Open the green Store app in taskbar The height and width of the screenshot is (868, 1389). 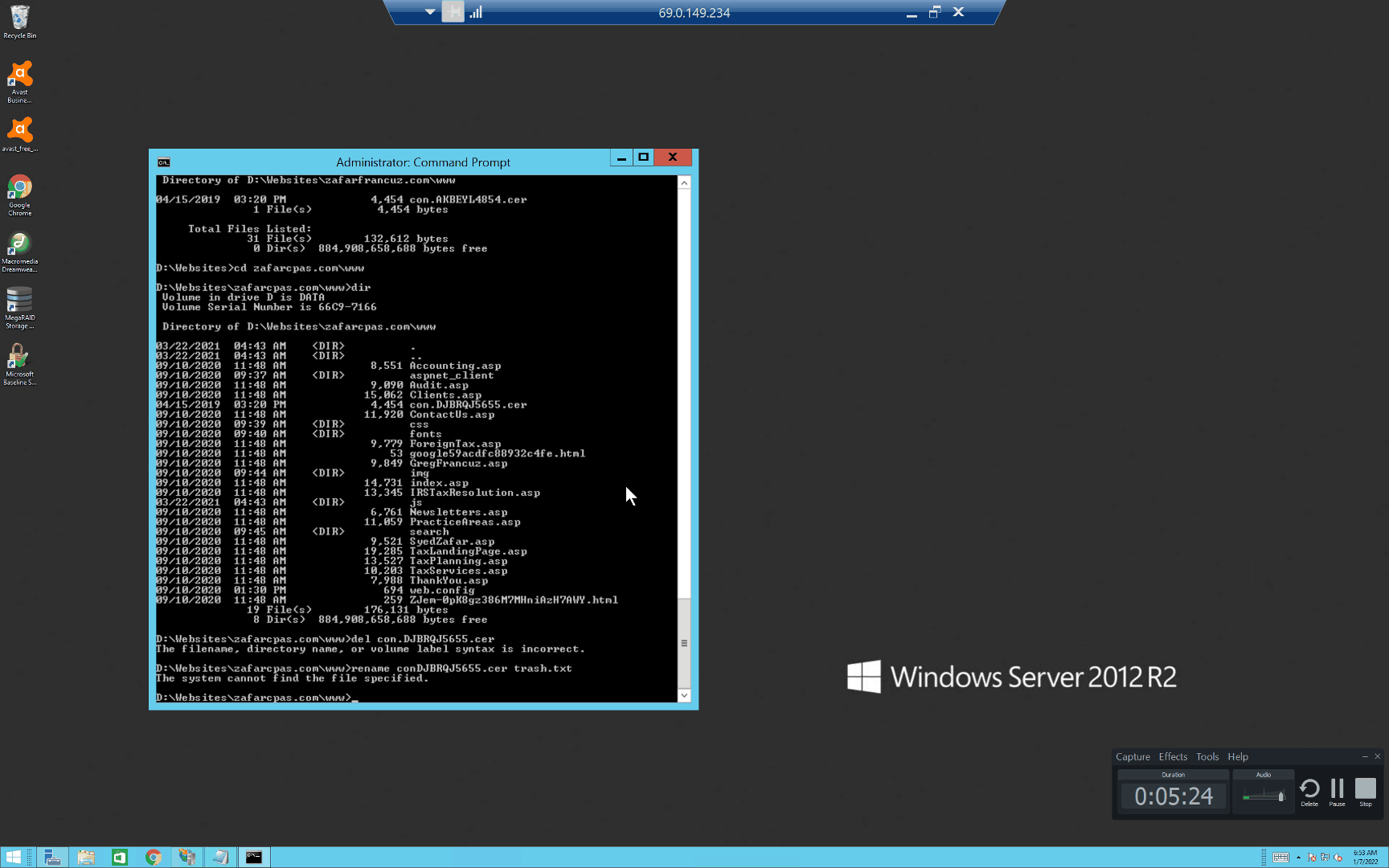click(120, 858)
